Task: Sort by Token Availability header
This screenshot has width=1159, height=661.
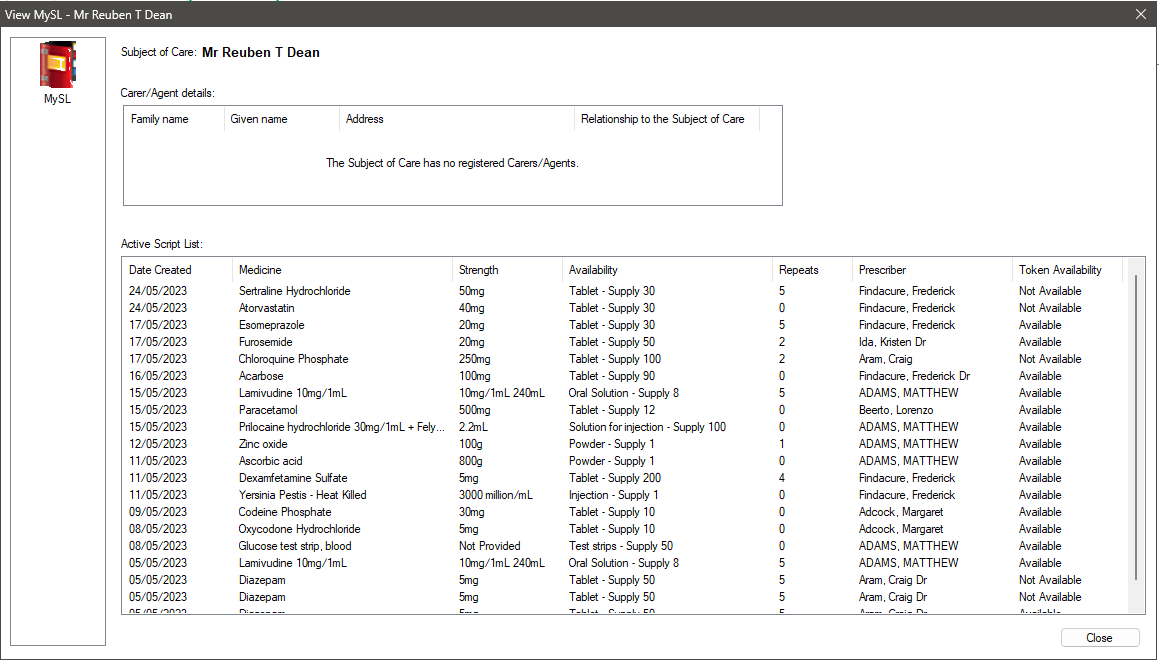Action: (x=1067, y=270)
